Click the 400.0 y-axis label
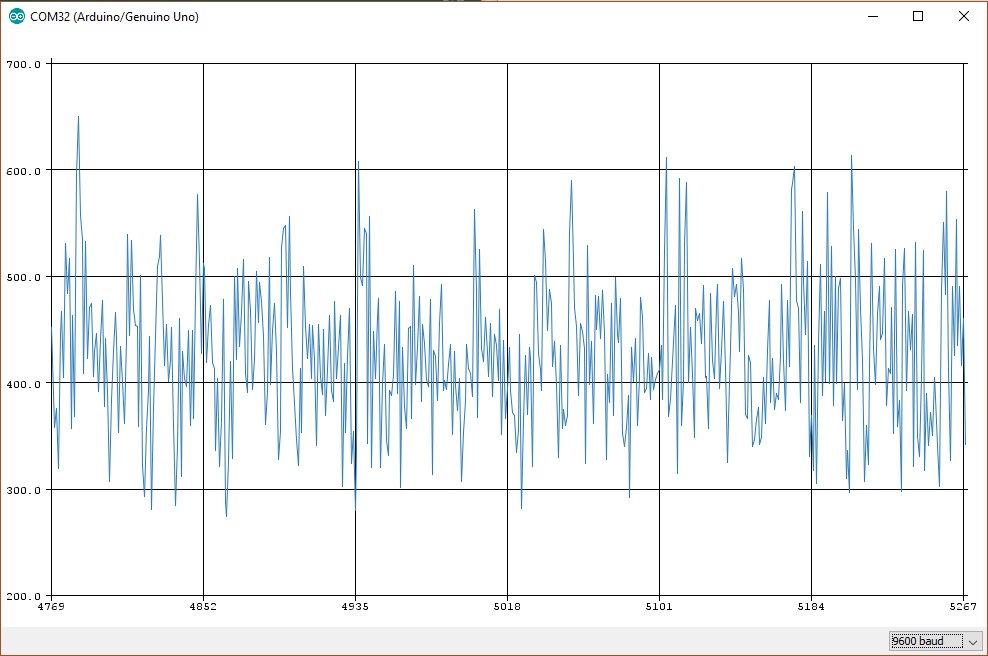The width and height of the screenshot is (988, 656). pos(23,384)
